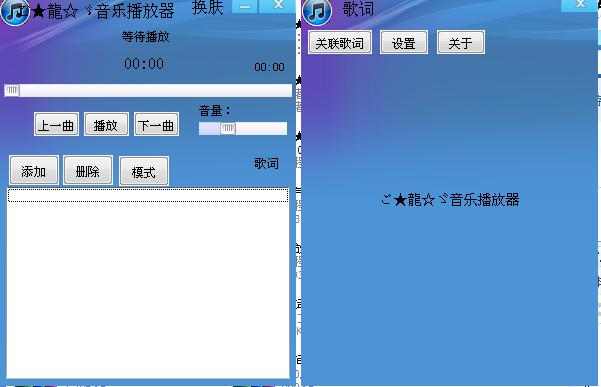Play the previous song with 上一曲
Image resolution: width=601 pixels, height=387 pixels.
[x=56, y=125]
